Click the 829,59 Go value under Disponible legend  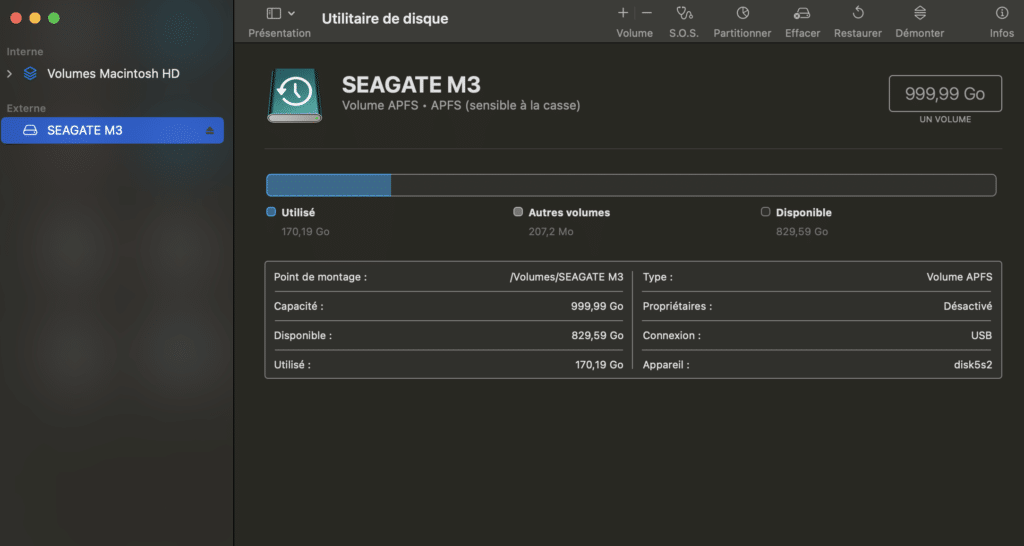coord(802,231)
